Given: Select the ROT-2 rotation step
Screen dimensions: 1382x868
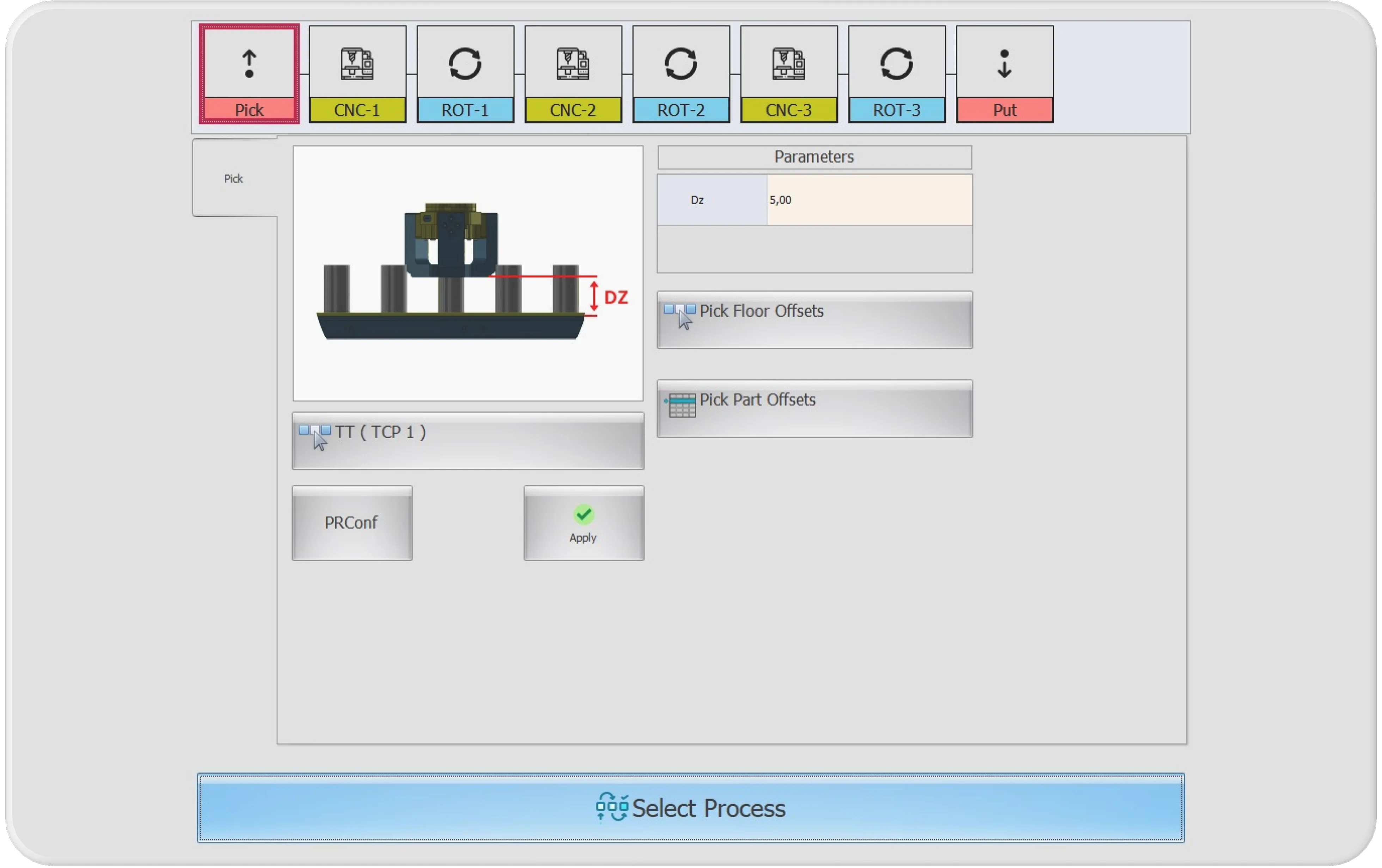Looking at the screenshot, I should [681, 73].
